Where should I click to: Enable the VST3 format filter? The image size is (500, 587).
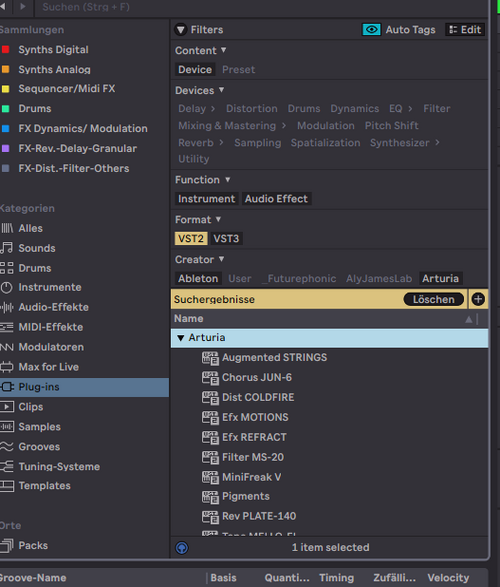click(x=226, y=238)
